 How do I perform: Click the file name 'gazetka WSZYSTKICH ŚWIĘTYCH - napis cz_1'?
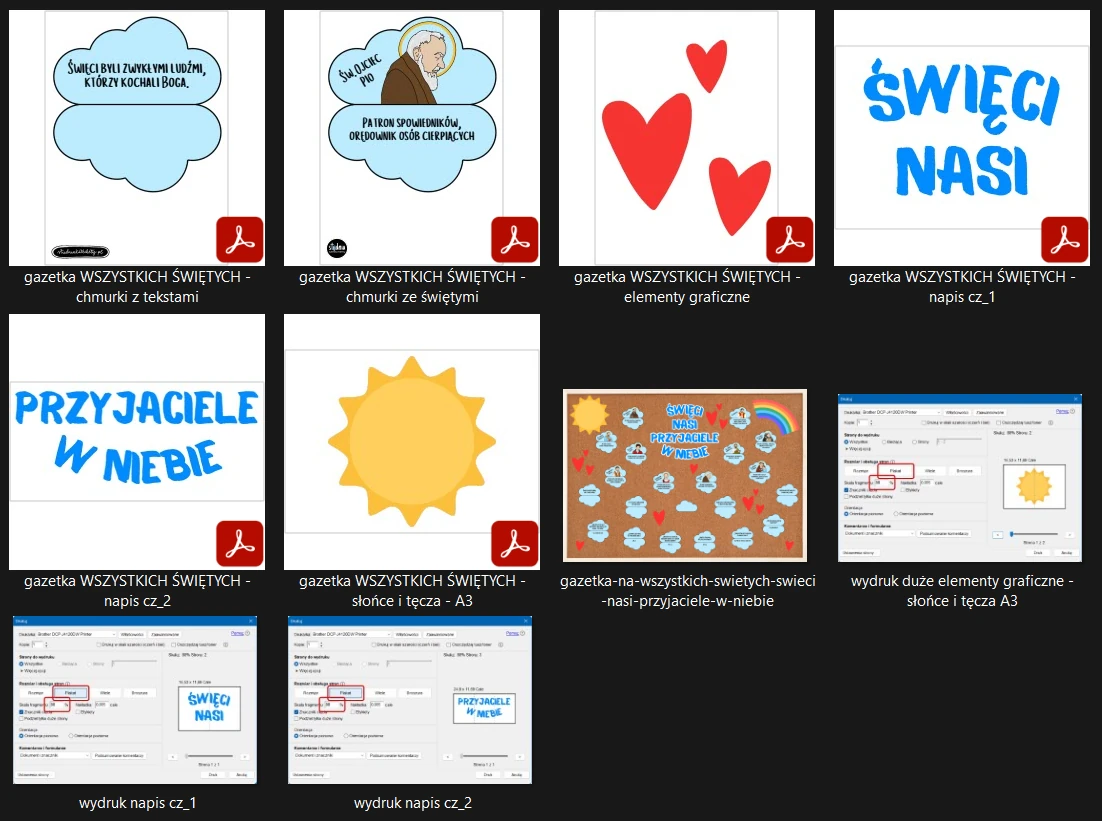(961, 287)
